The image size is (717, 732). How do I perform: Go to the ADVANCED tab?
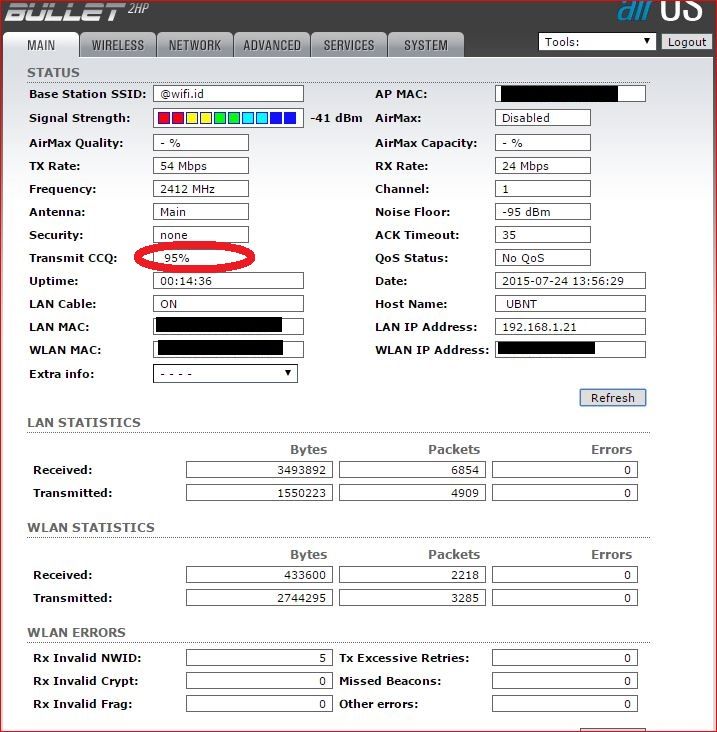click(272, 45)
